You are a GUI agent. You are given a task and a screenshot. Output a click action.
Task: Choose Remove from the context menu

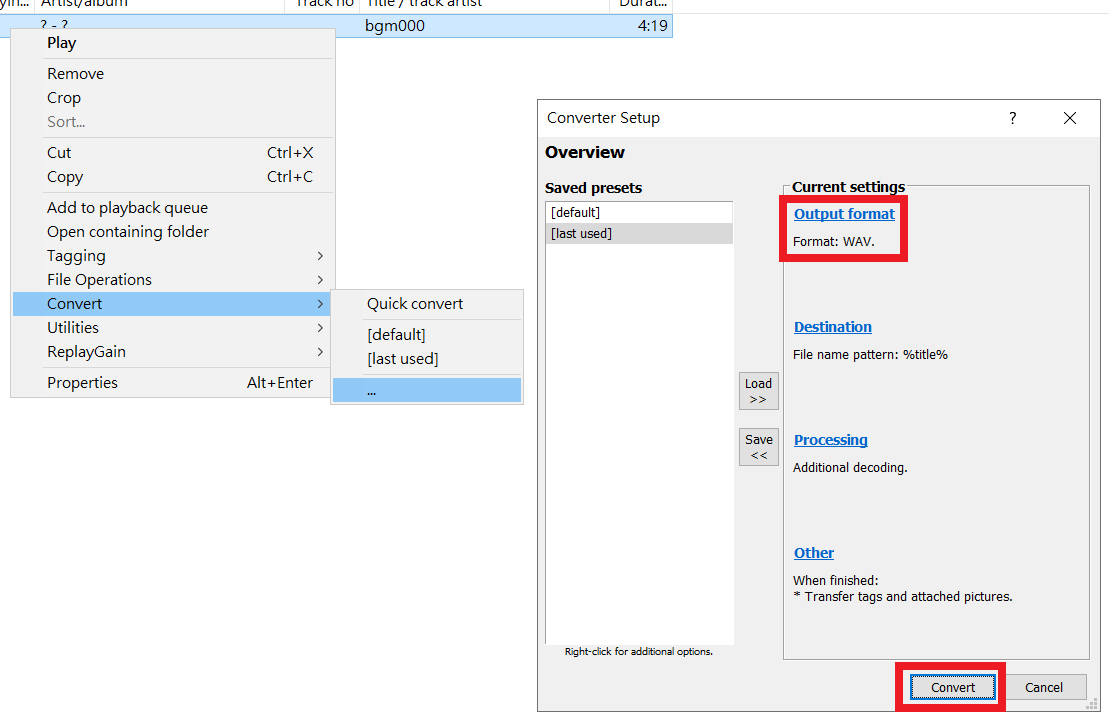coord(75,74)
